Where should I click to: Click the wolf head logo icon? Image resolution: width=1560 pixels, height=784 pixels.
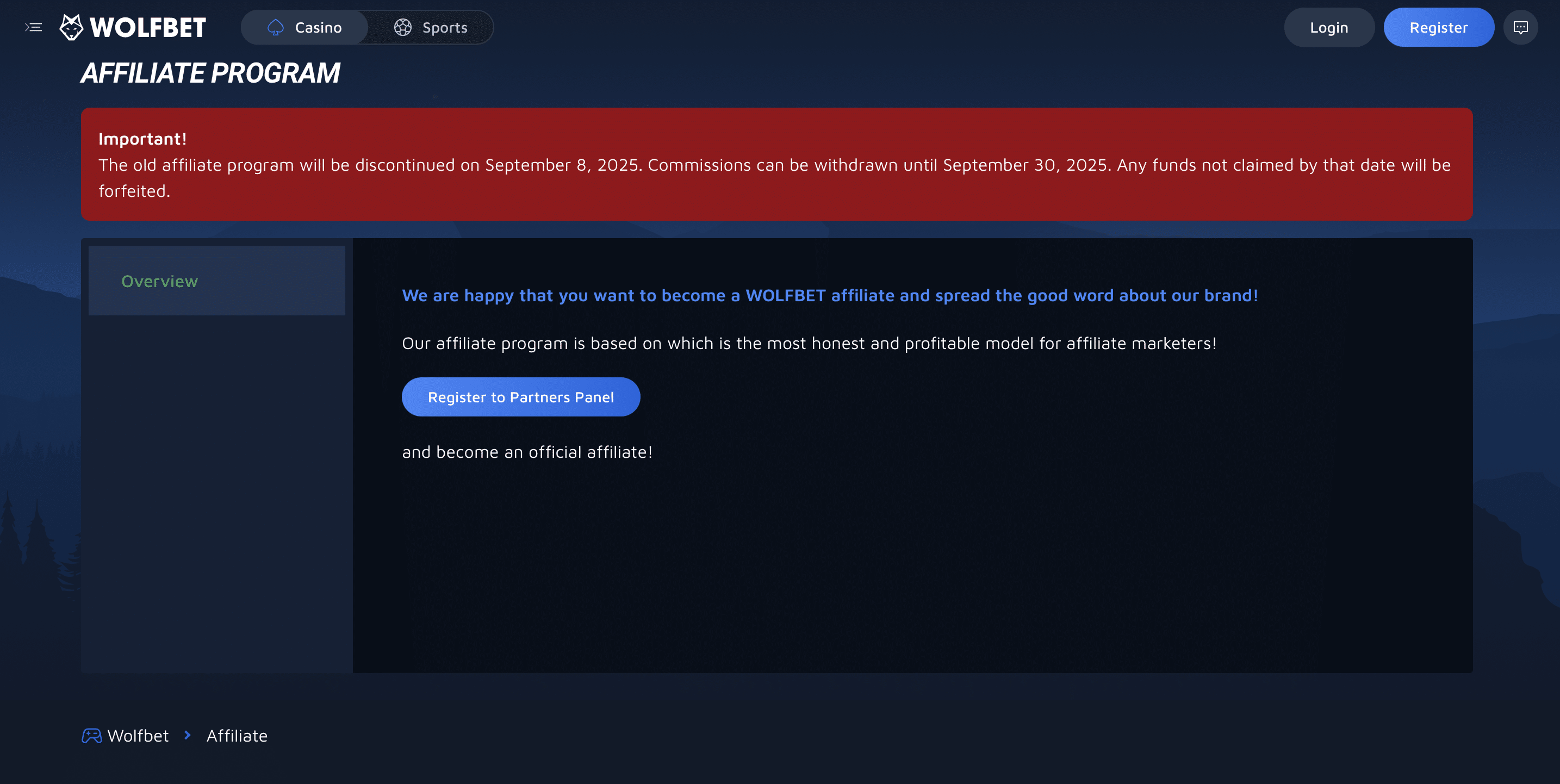[71, 27]
